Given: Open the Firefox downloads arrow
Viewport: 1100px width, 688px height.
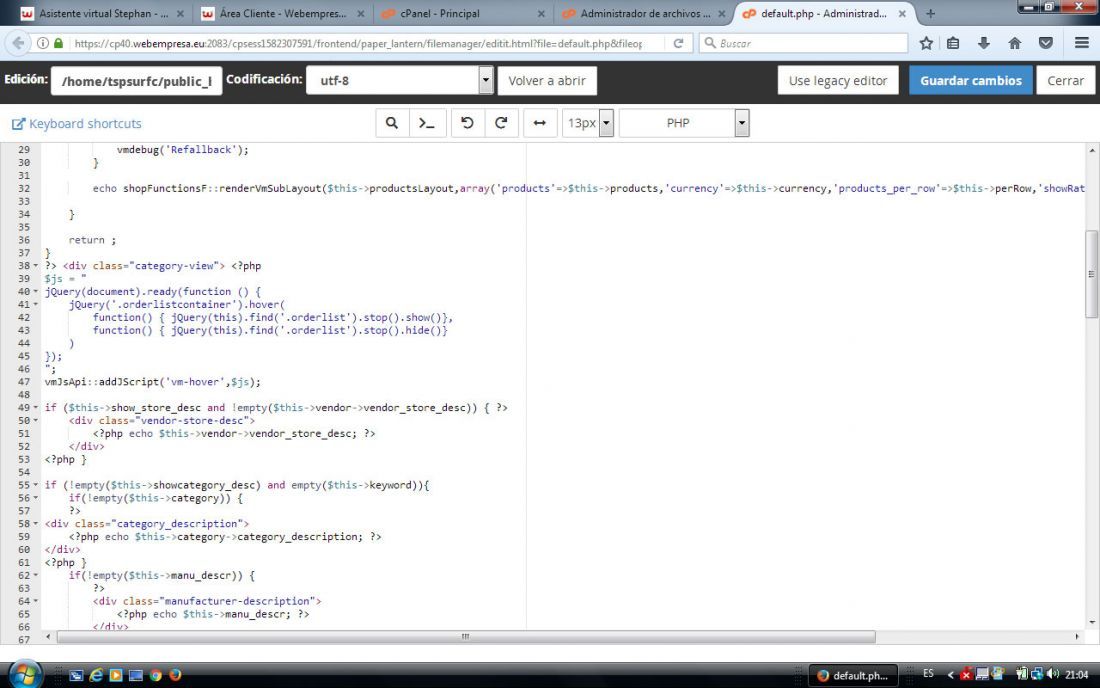Looking at the screenshot, I should pos(984,43).
